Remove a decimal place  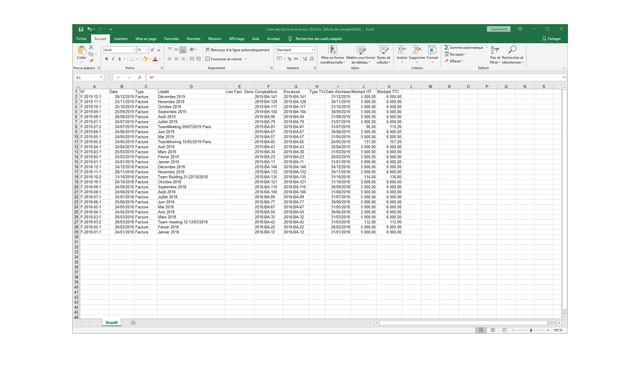point(311,59)
